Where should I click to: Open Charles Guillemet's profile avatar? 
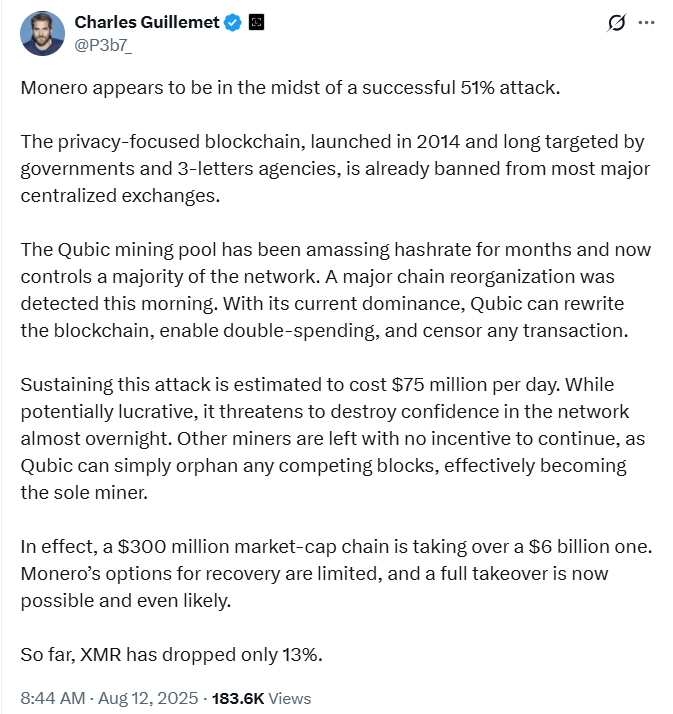point(42,34)
